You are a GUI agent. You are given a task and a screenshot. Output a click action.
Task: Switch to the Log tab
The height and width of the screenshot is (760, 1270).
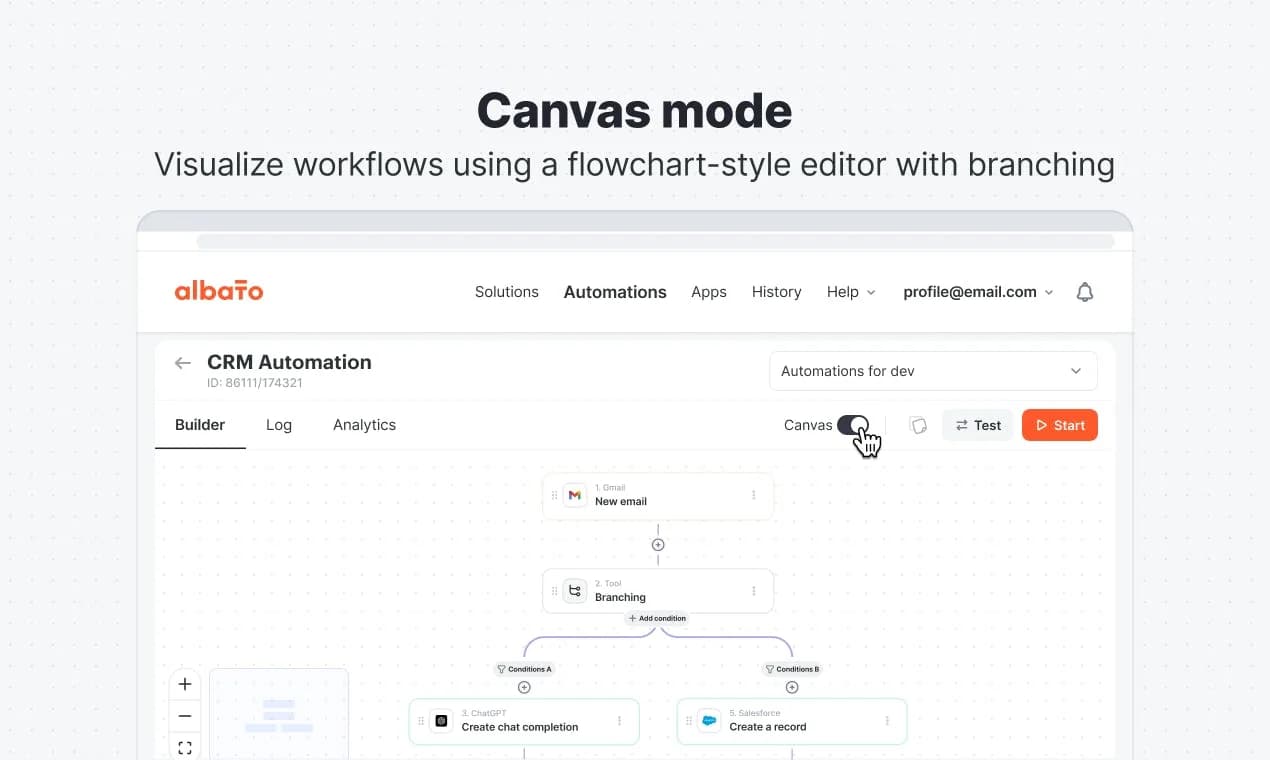click(x=279, y=425)
